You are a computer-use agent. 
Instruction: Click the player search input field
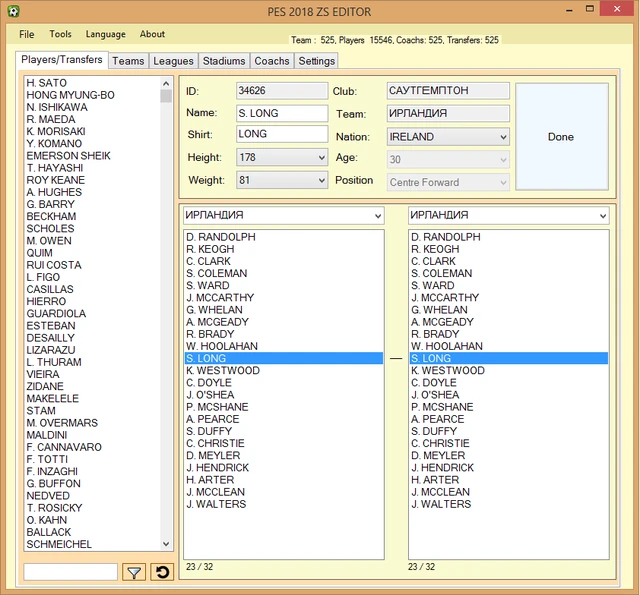71,572
